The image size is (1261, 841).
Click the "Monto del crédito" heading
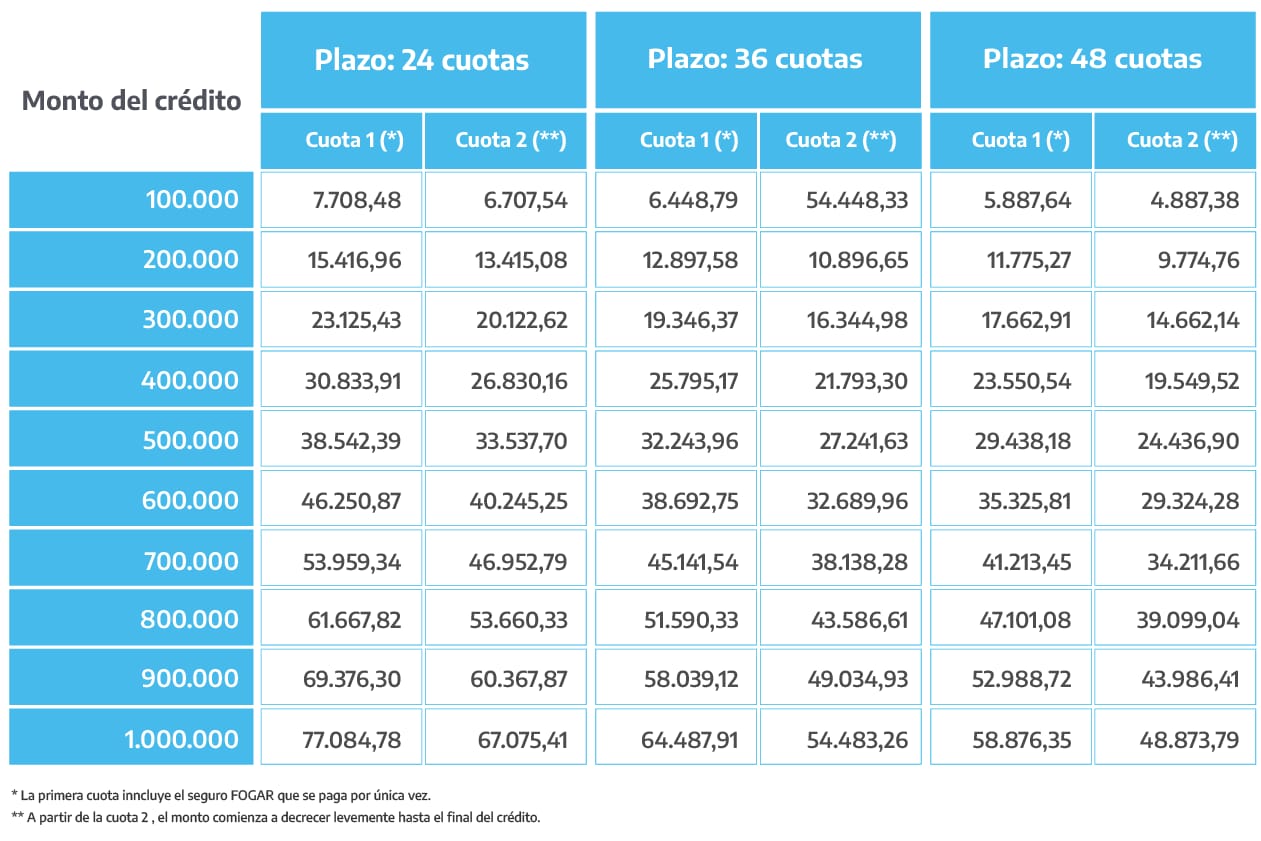(132, 101)
